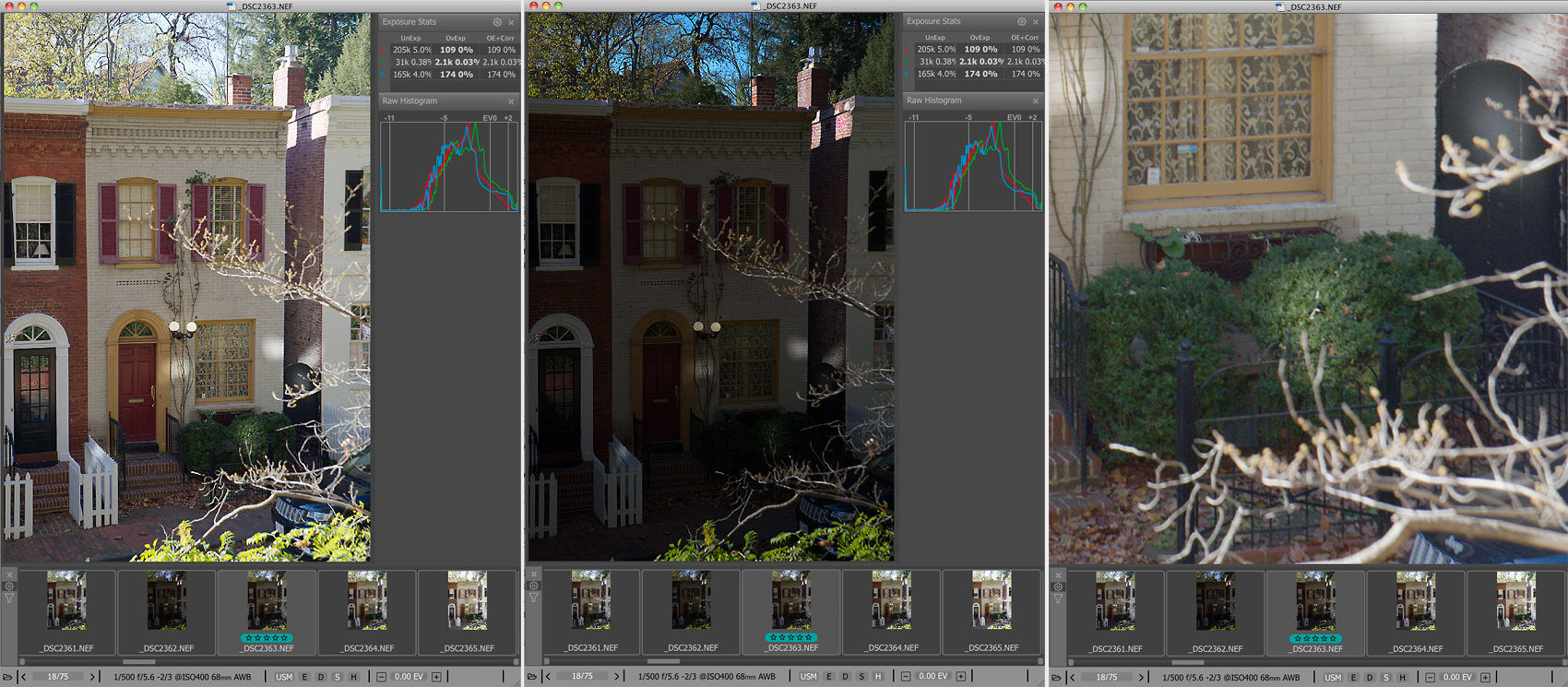1568x687 pixels.
Task: Go to next image in middle window
Action: click(x=617, y=677)
